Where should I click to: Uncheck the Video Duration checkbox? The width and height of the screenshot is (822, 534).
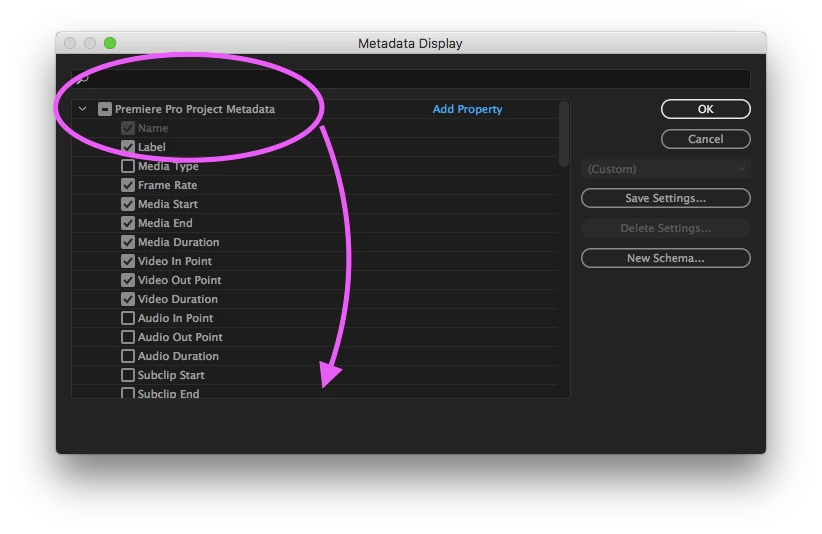point(128,299)
